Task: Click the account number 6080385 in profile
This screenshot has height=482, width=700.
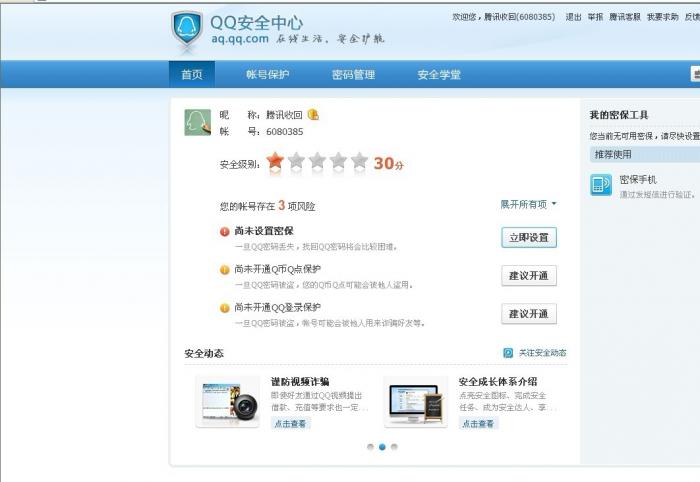Action: click(x=285, y=132)
